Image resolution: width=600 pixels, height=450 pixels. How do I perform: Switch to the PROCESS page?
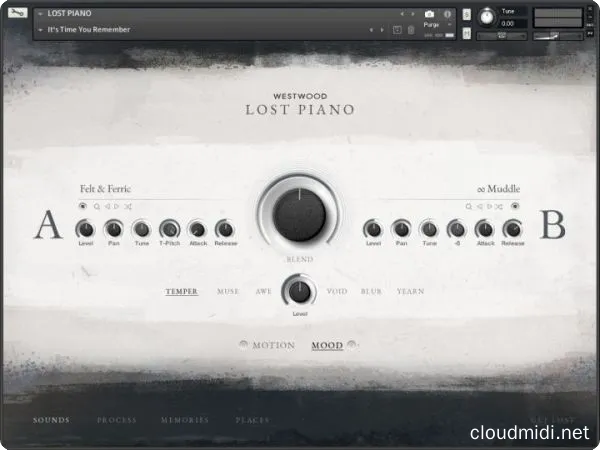click(x=117, y=420)
